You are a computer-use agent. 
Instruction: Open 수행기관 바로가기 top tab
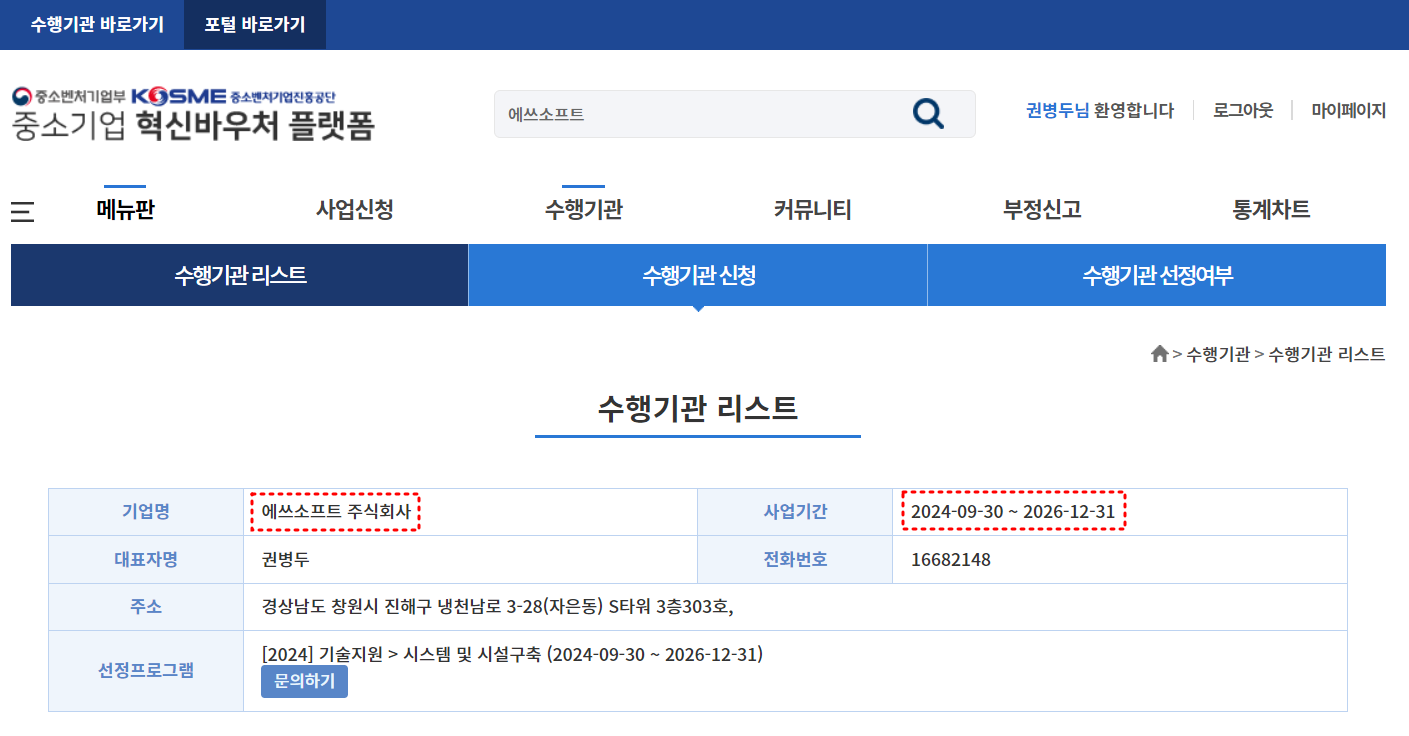97,25
